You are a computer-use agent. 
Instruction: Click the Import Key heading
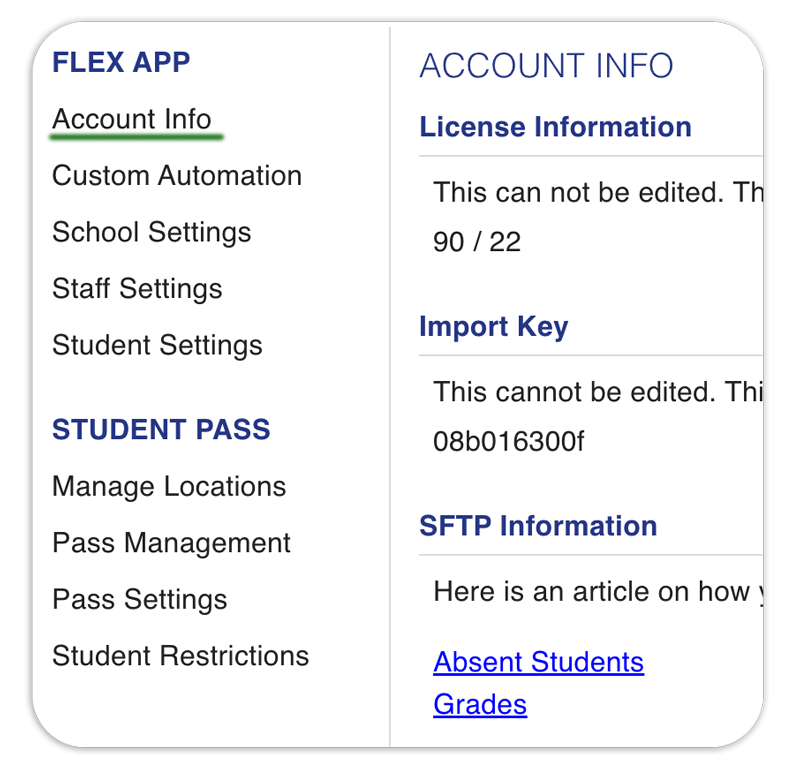[x=493, y=327]
